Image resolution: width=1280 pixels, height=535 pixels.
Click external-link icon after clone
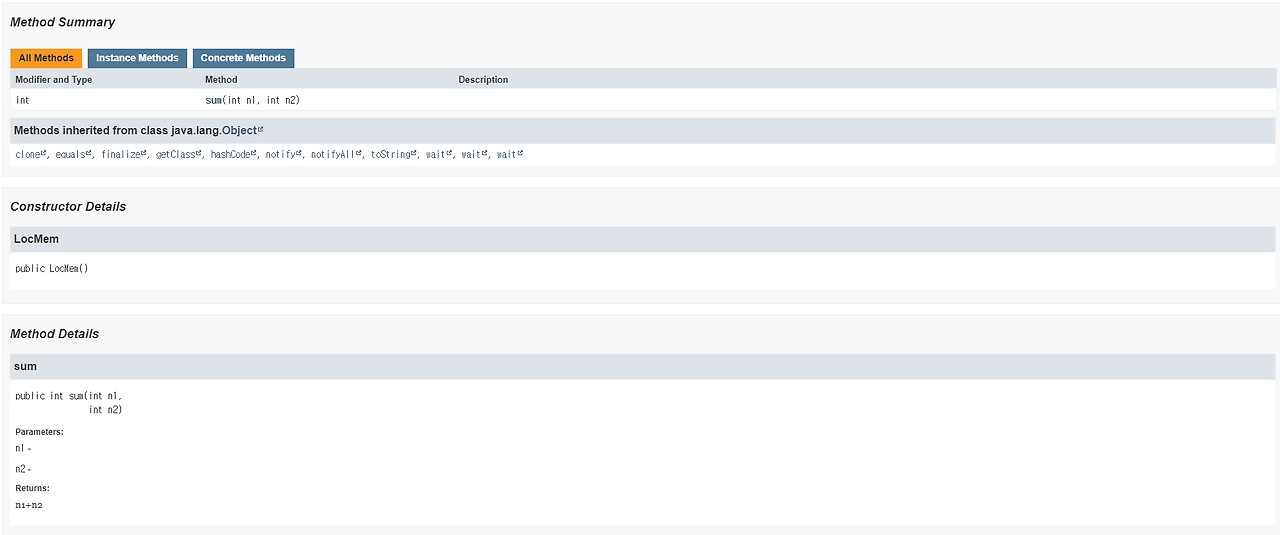pos(43,153)
